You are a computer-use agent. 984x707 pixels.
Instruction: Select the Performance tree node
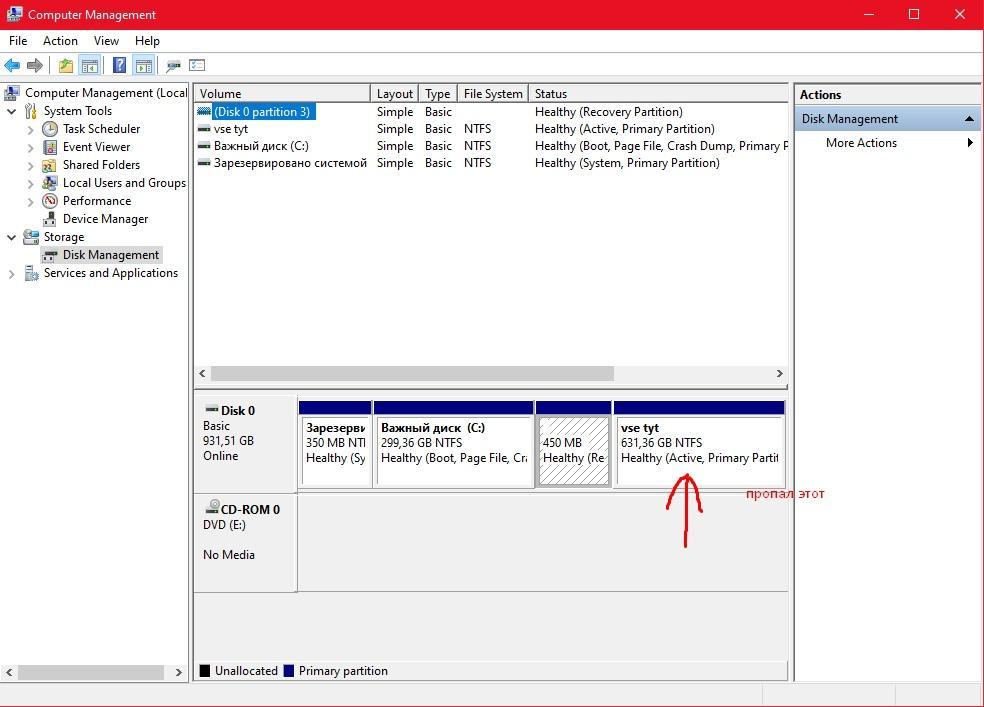[x=96, y=201]
